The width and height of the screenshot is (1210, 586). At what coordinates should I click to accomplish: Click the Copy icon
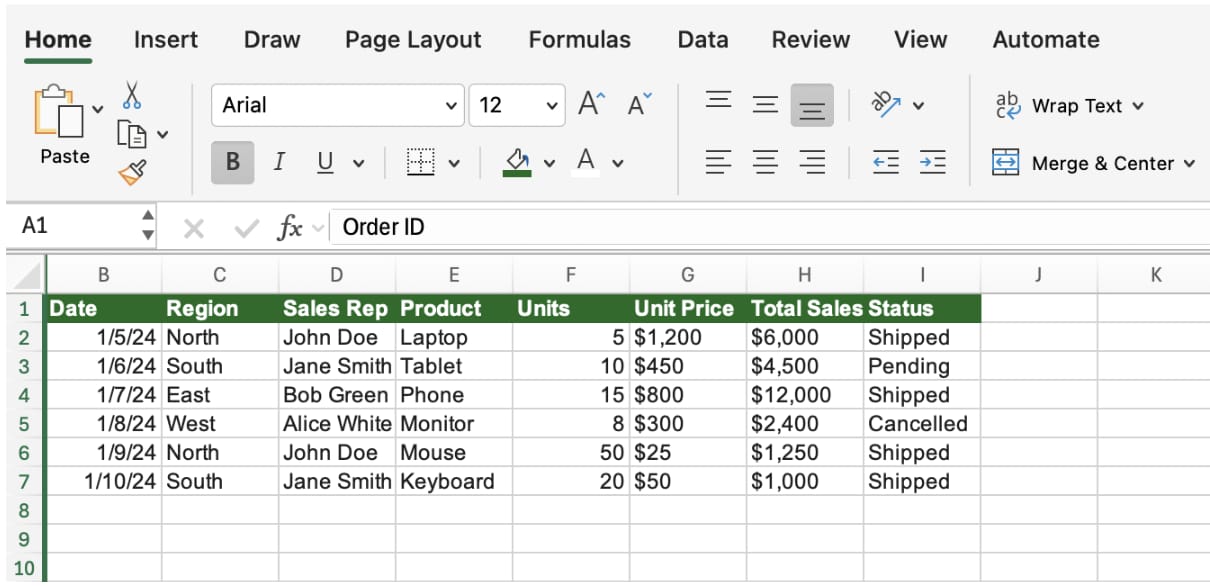click(x=131, y=131)
